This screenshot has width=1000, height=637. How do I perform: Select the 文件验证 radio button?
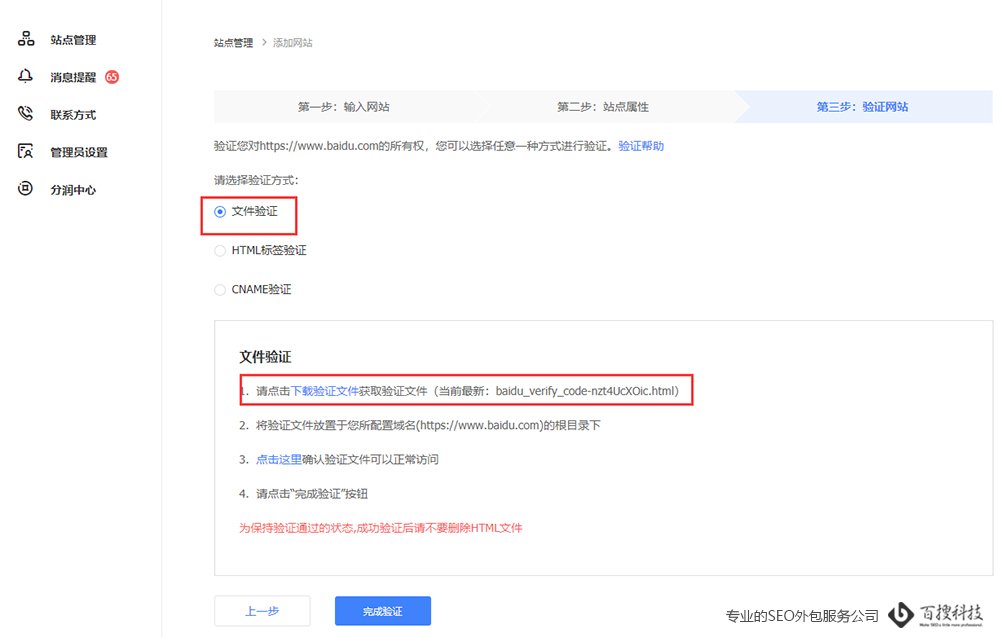pyautogui.click(x=220, y=212)
